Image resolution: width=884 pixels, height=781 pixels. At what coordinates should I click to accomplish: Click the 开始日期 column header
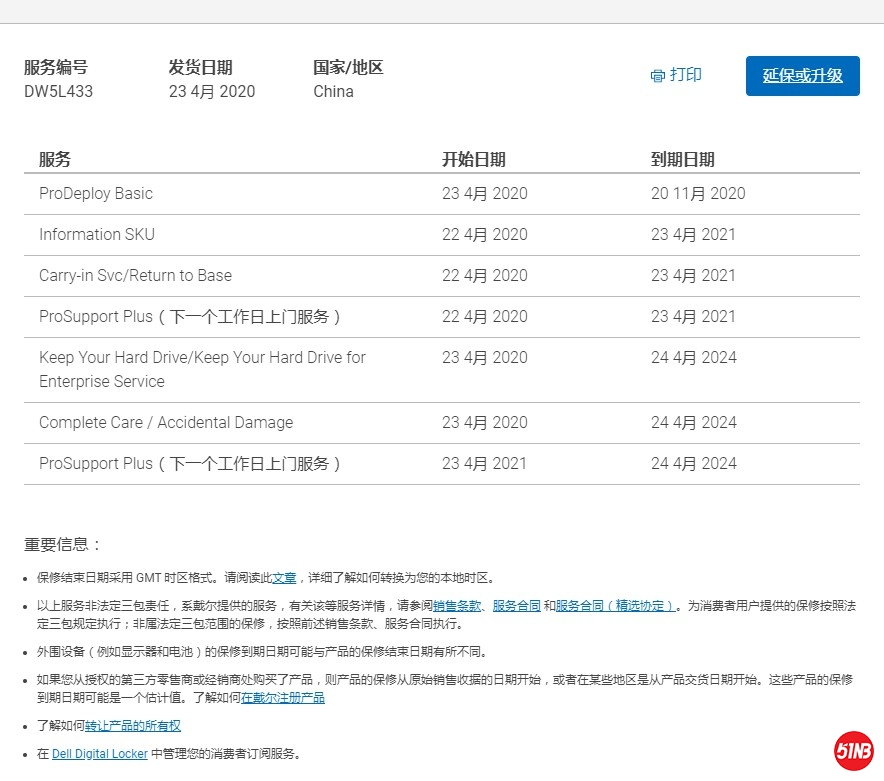[x=474, y=160]
